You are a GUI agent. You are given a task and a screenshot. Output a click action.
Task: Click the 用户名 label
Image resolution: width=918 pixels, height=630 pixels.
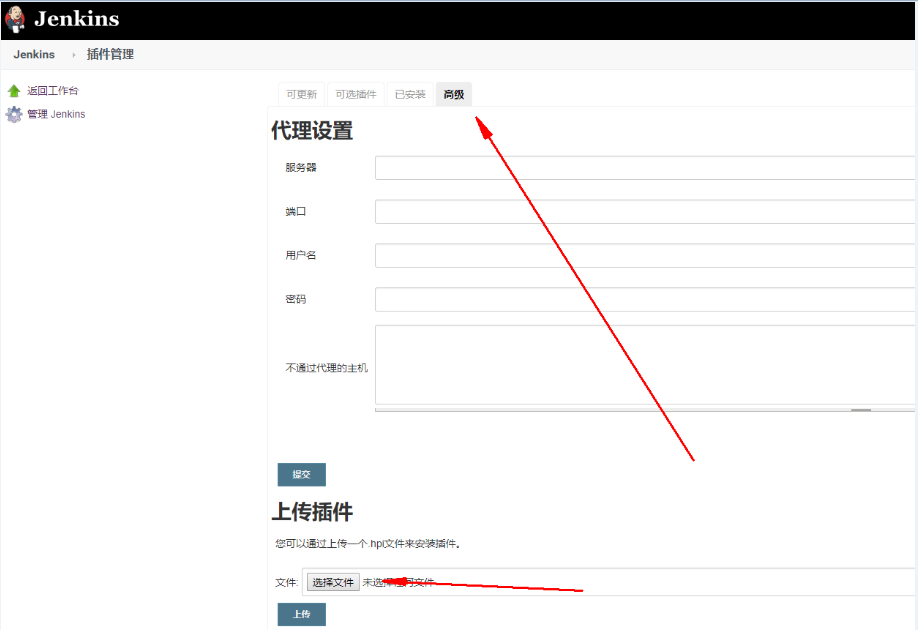301,255
